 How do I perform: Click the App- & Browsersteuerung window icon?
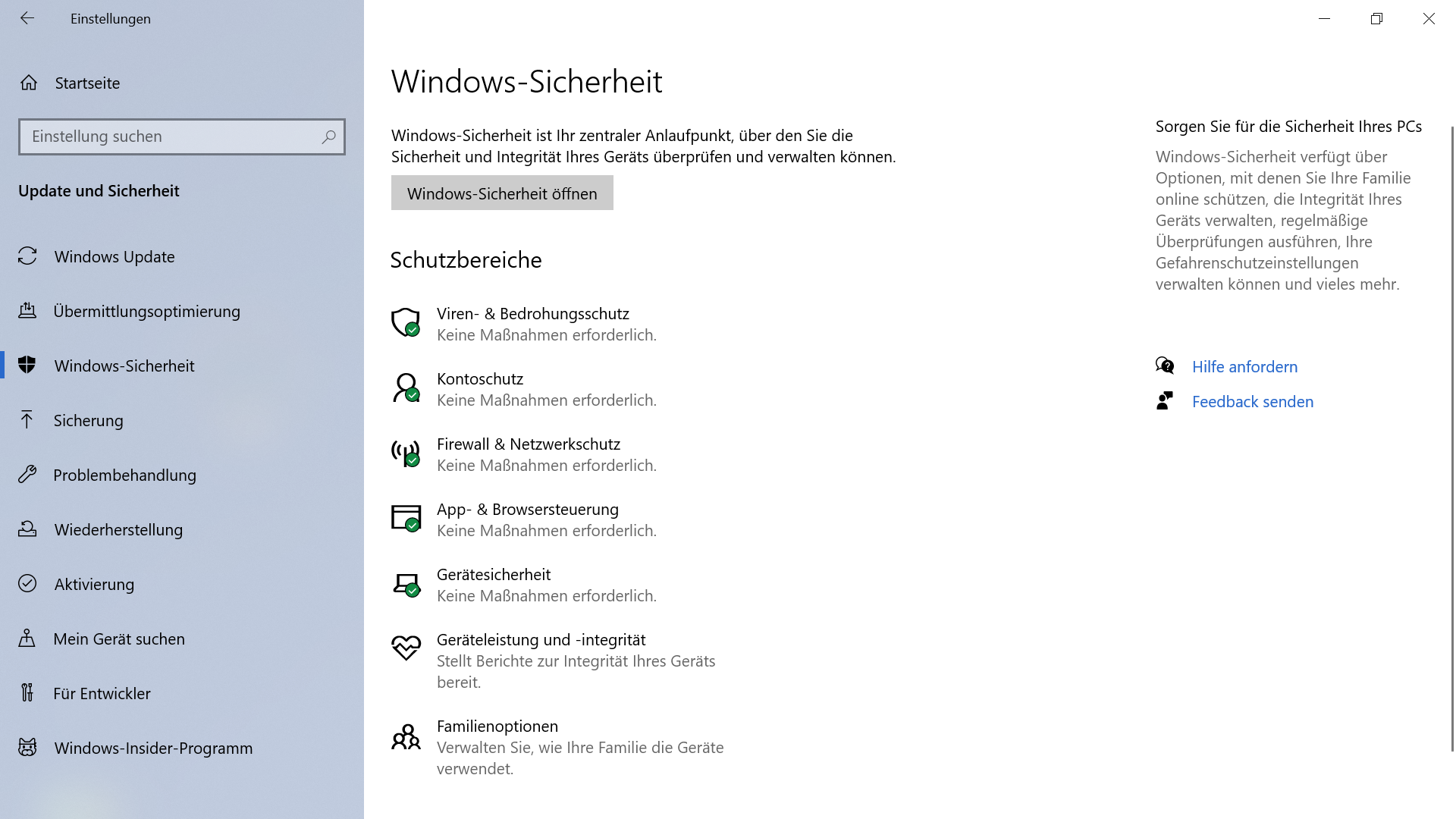click(406, 518)
